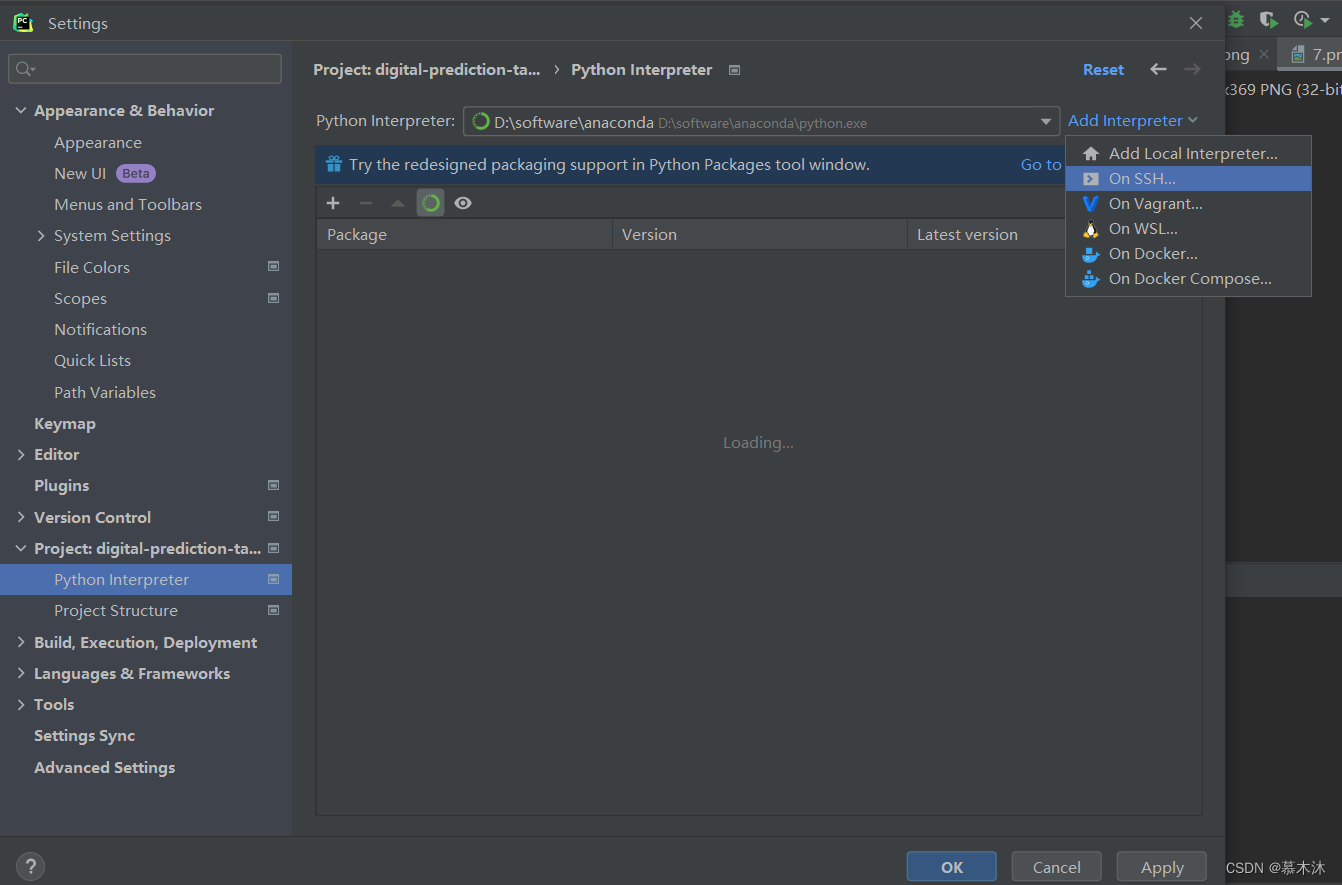The width and height of the screenshot is (1342, 885).
Task: Open Settings Sync page
Action: click(x=84, y=736)
